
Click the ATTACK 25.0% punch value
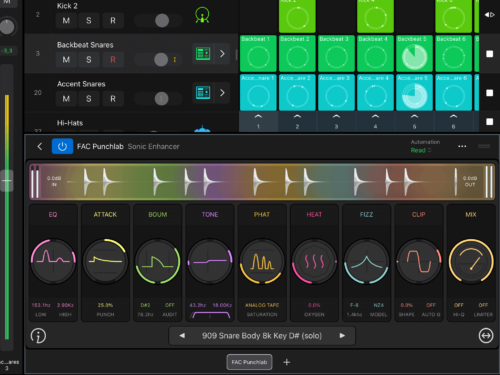105,305
